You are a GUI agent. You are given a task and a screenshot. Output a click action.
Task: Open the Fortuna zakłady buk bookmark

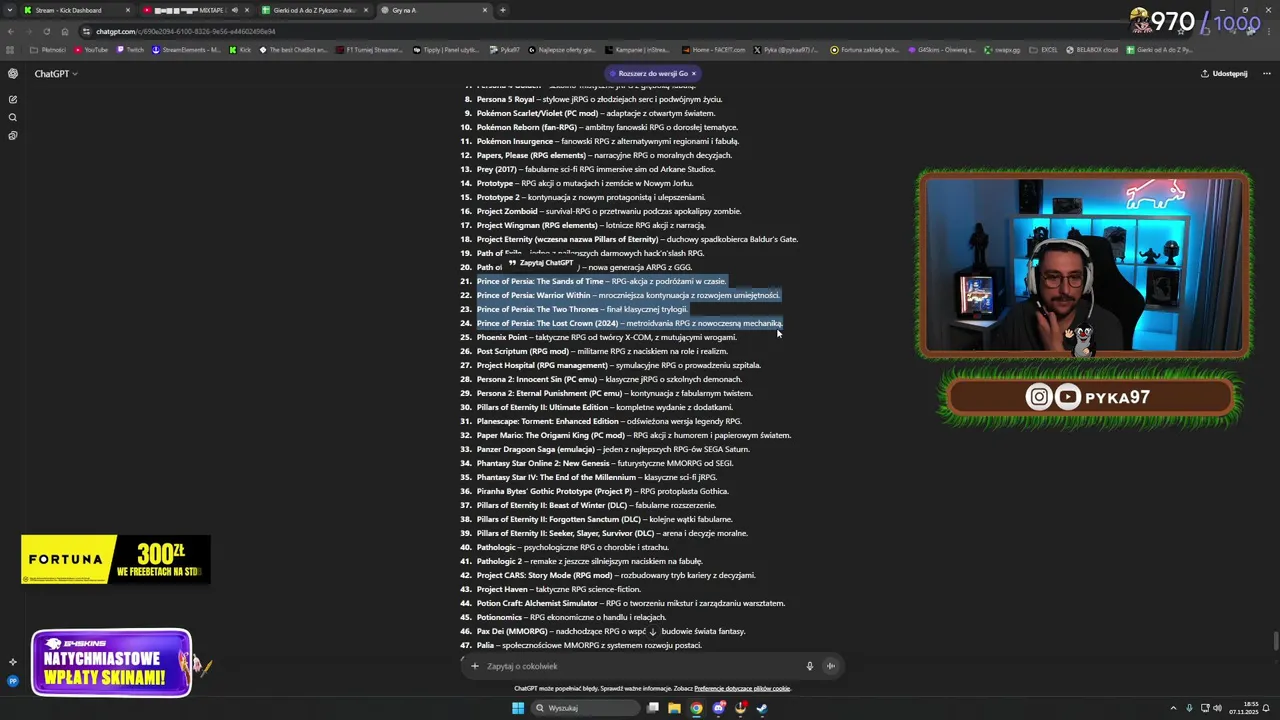click(865, 49)
